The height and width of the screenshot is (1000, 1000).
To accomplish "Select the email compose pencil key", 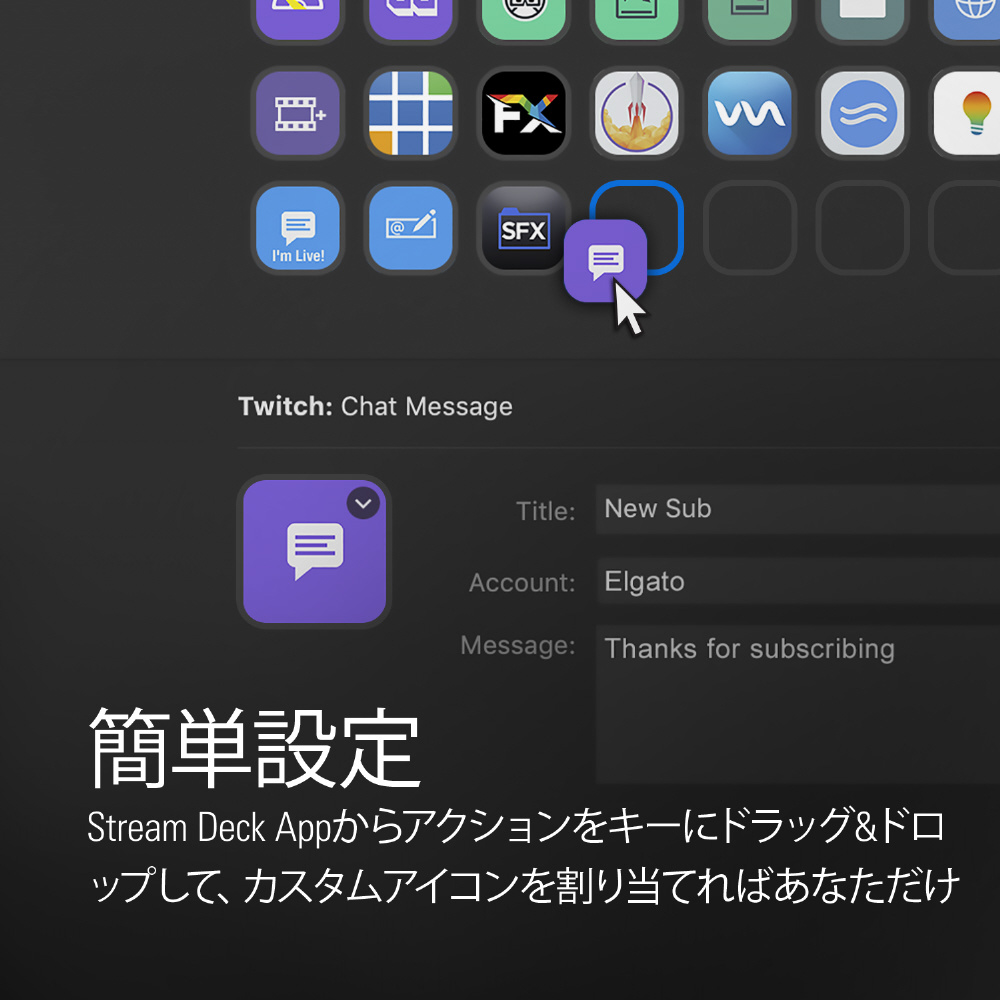I will (410, 228).
